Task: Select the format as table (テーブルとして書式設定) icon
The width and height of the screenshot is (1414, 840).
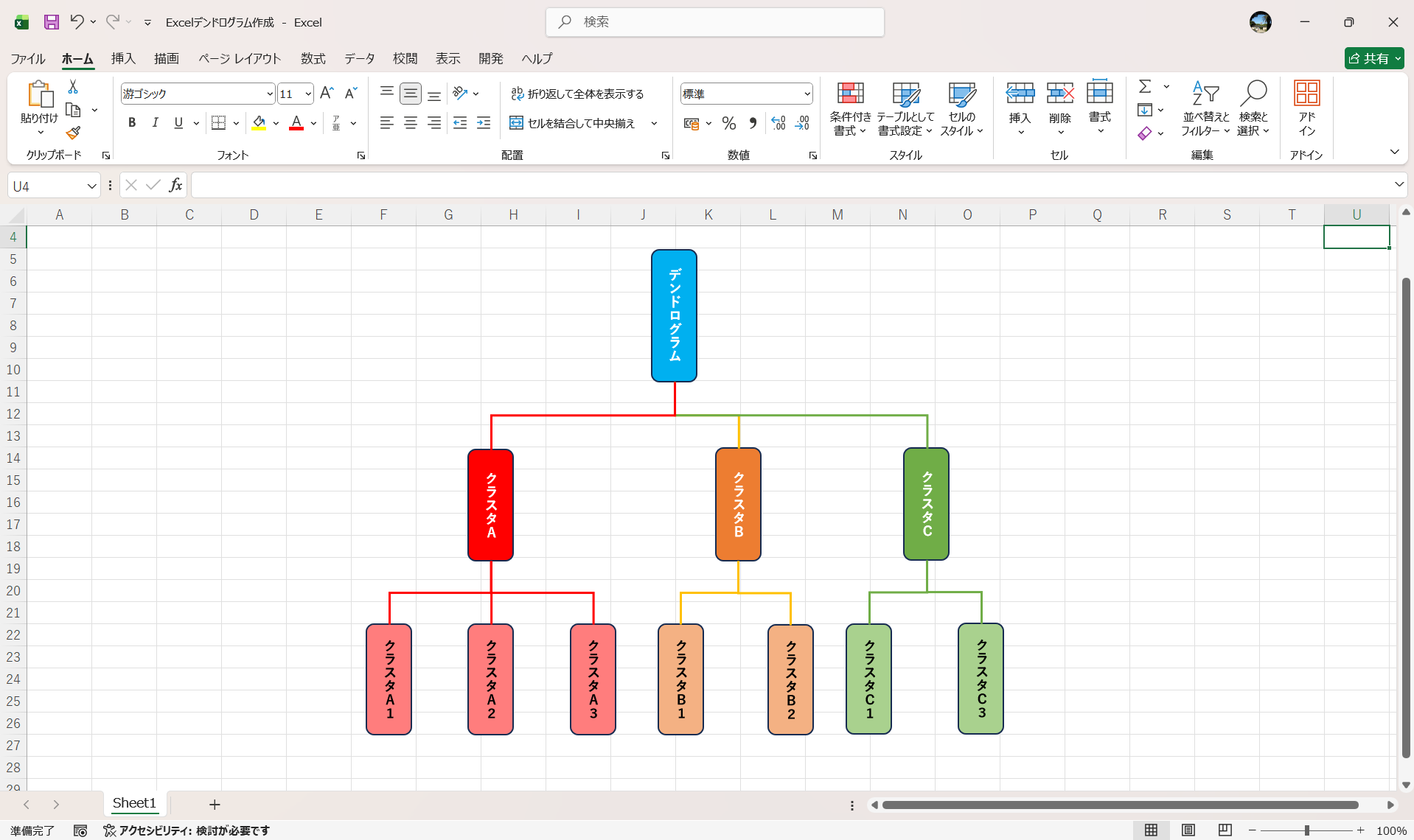Action: click(x=905, y=109)
